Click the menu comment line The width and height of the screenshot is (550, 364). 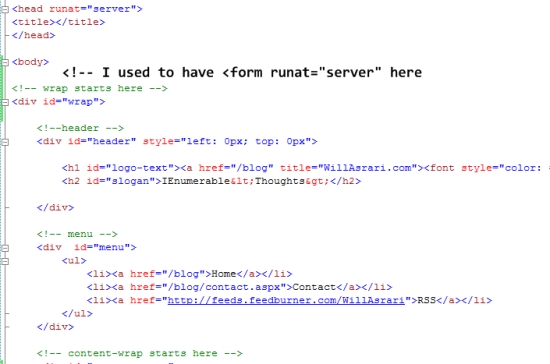coord(77,234)
